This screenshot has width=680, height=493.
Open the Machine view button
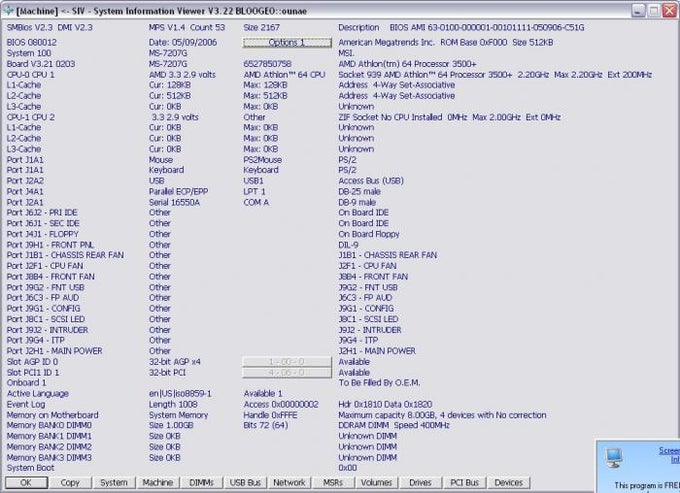[x=158, y=483]
